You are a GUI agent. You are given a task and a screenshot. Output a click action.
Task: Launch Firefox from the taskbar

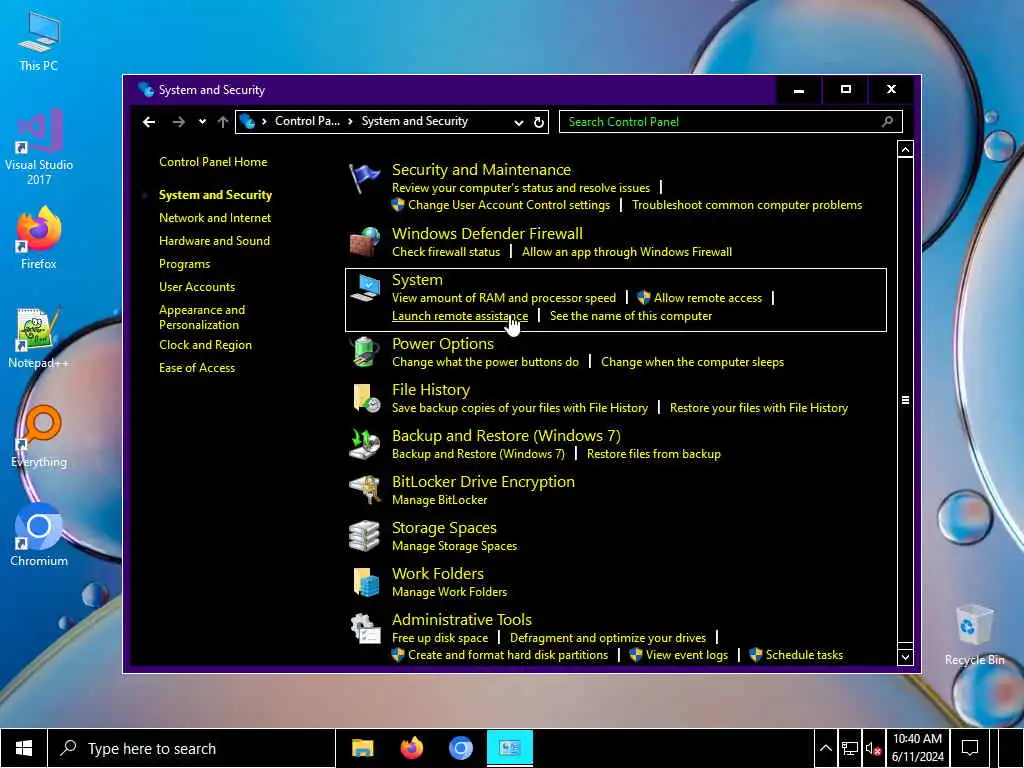(411, 748)
